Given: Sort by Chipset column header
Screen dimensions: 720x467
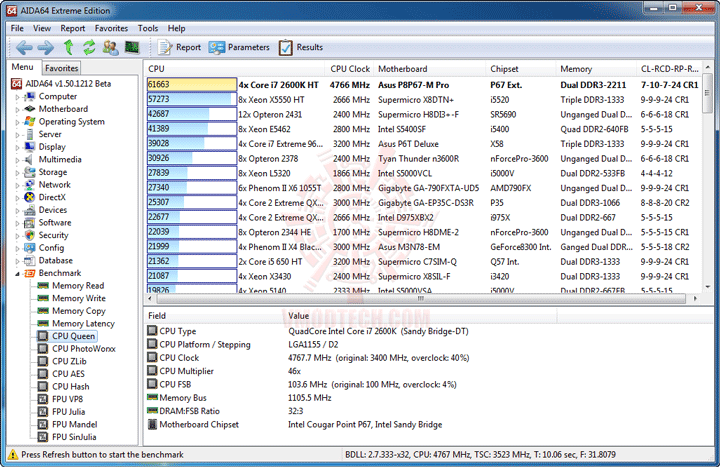Looking at the screenshot, I should coord(520,69).
